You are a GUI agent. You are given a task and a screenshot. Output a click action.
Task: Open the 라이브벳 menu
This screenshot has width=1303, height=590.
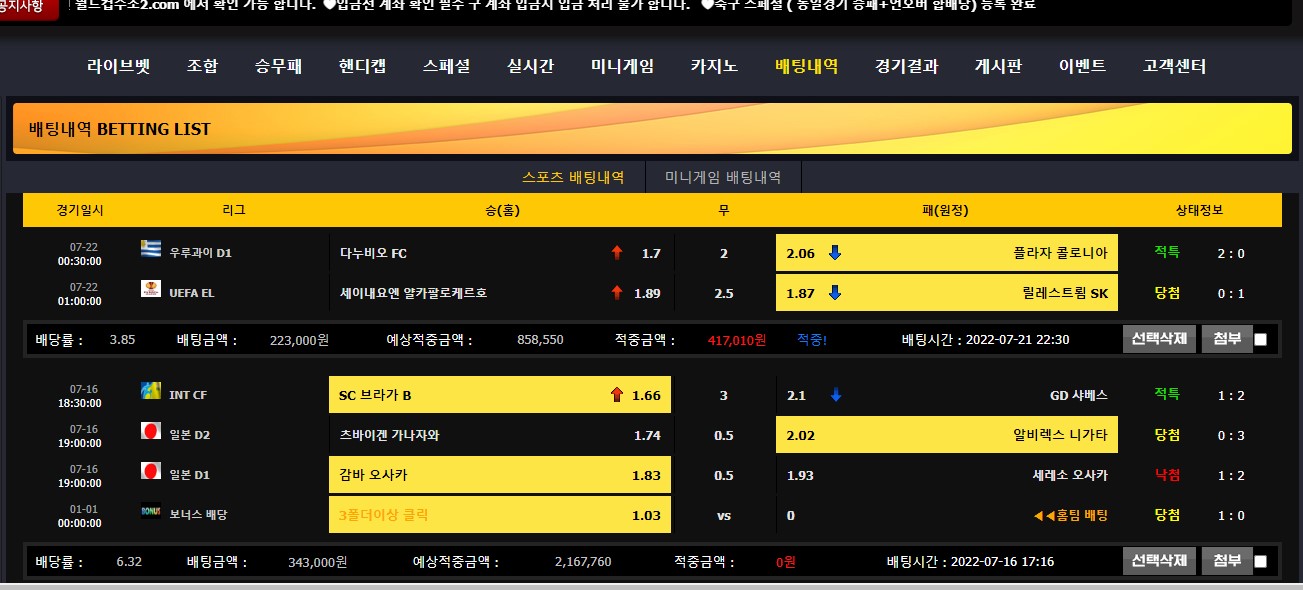[118, 67]
